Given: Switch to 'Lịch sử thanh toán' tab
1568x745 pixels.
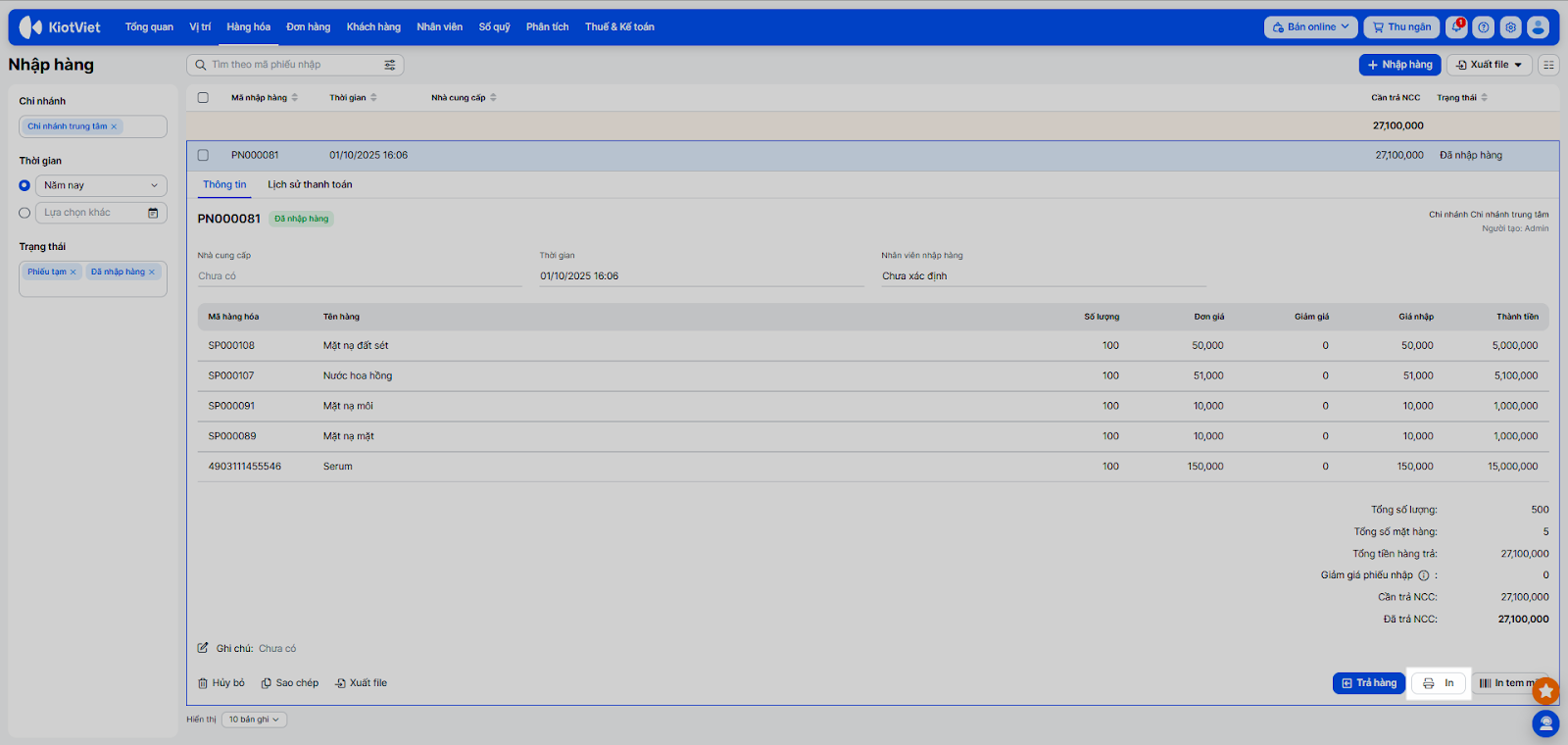Looking at the screenshot, I should pos(310,184).
